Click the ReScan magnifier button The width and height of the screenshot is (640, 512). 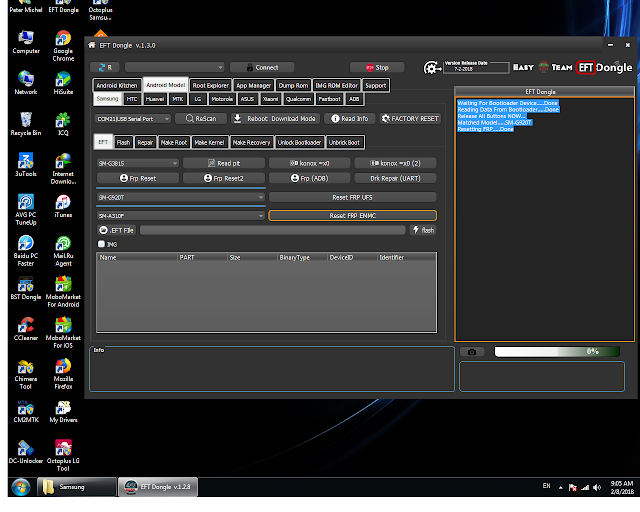click(201, 119)
